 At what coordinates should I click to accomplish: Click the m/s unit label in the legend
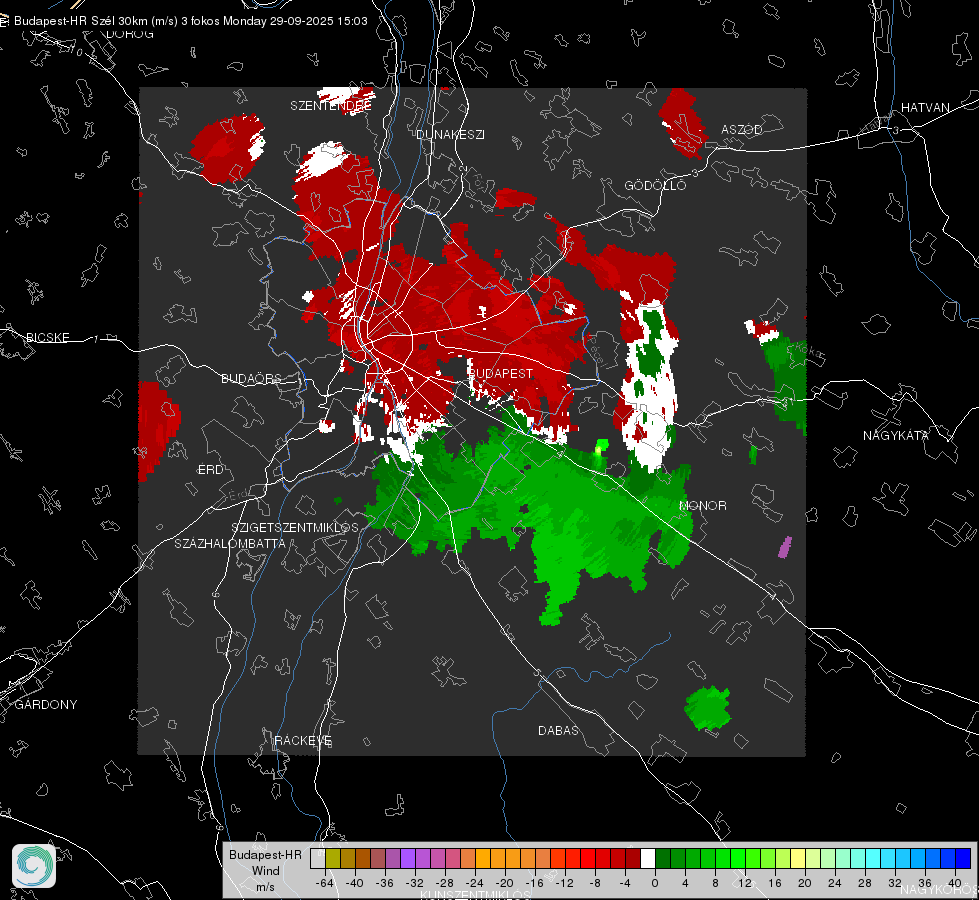click(x=265, y=886)
